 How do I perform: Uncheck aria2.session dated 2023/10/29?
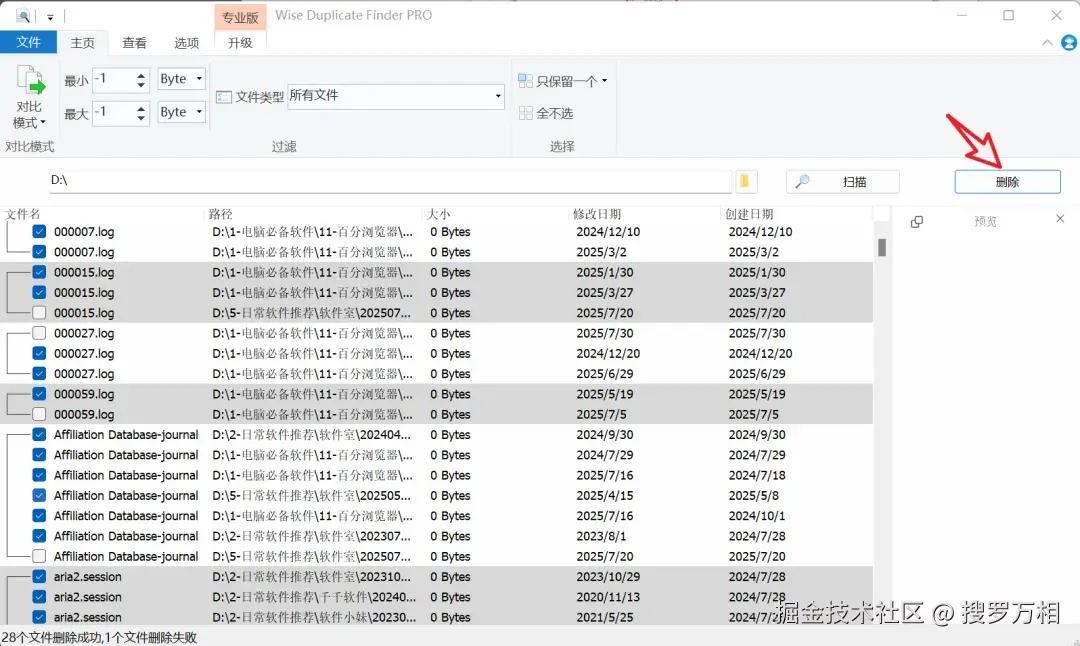pos(39,576)
